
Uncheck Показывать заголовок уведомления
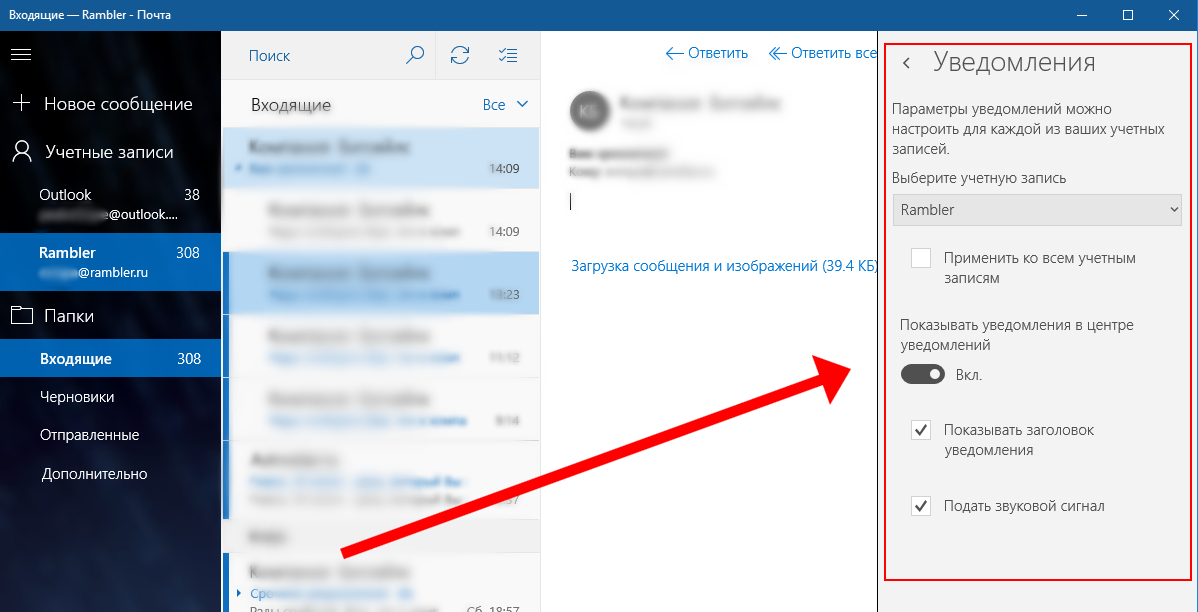point(921,430)
